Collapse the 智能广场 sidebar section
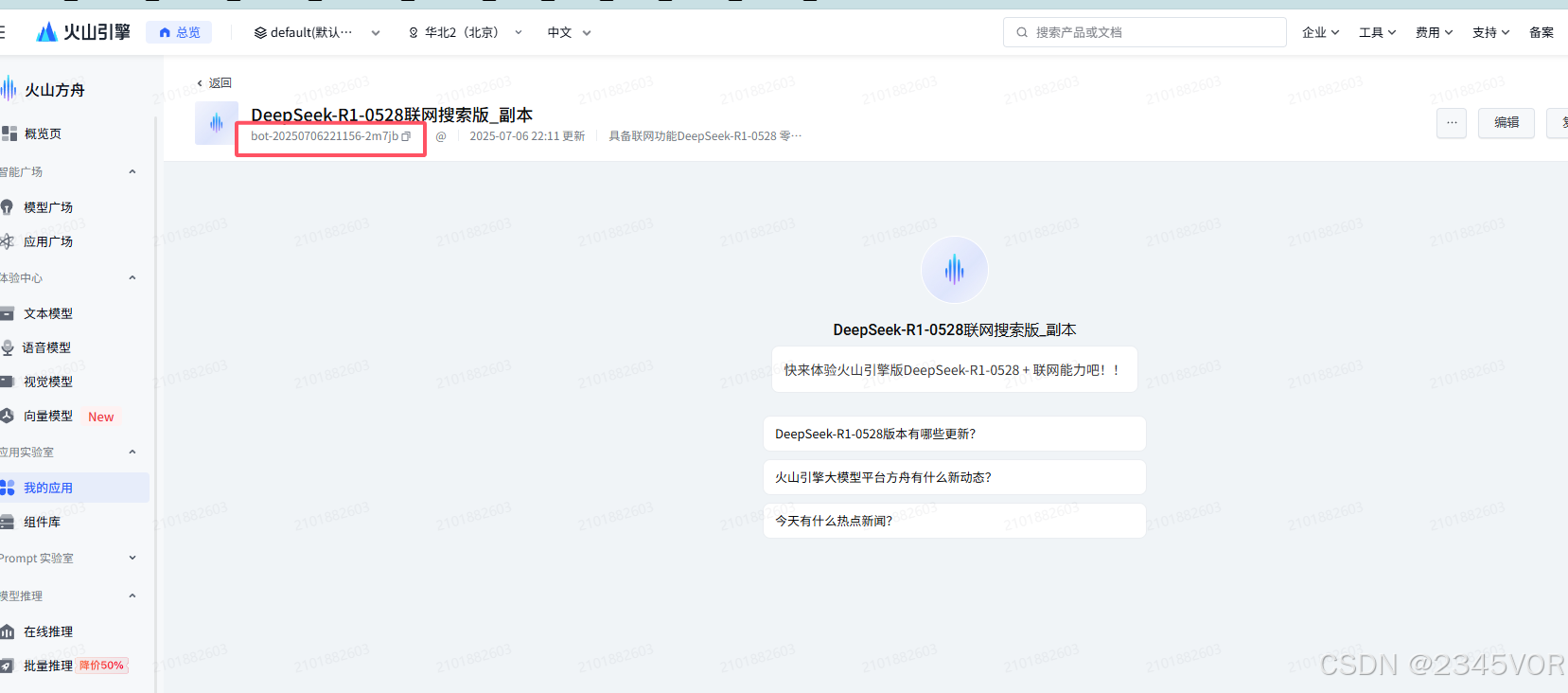 pyautogui.click(x=132, y=171)
